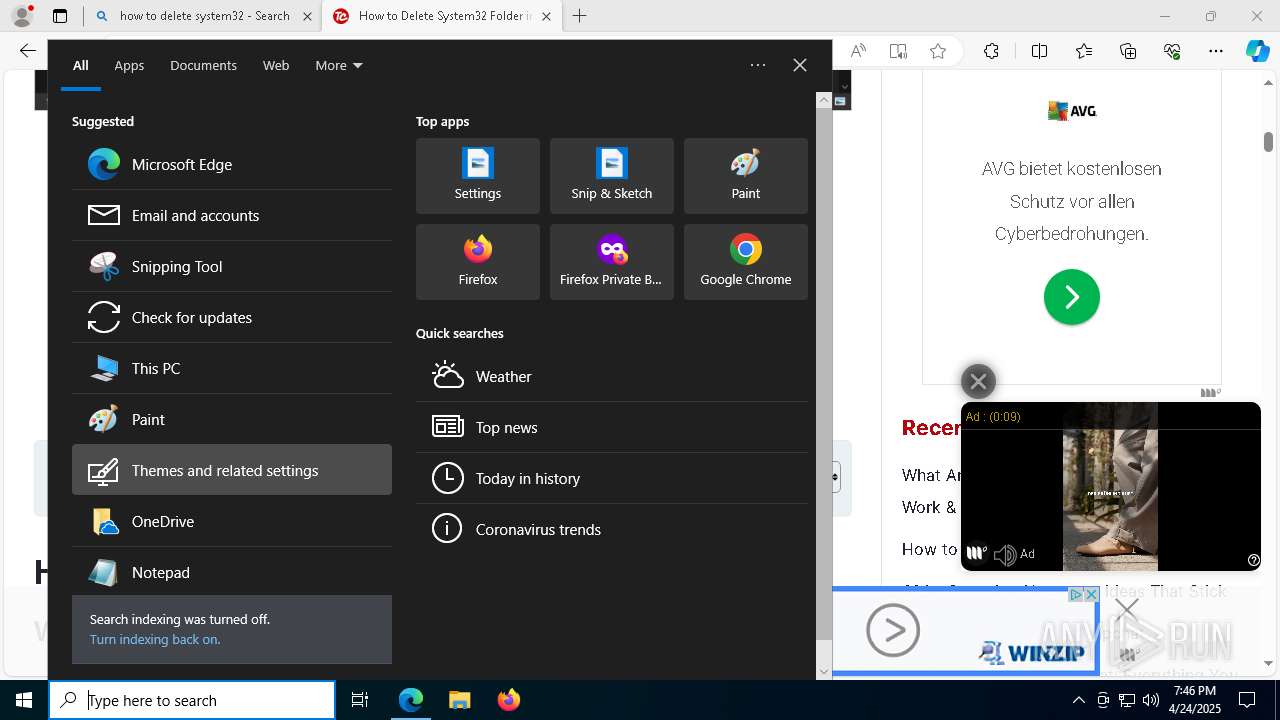1280x720 pixels.
Task: Close the WinZip banner ad
Action: [1091, 594]
